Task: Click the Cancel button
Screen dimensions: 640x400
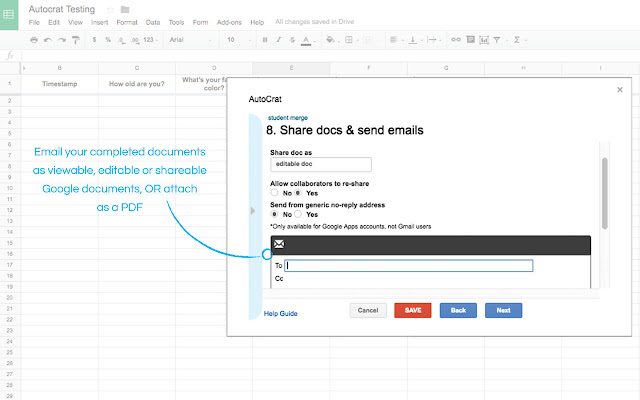Action: pos(368,310)
